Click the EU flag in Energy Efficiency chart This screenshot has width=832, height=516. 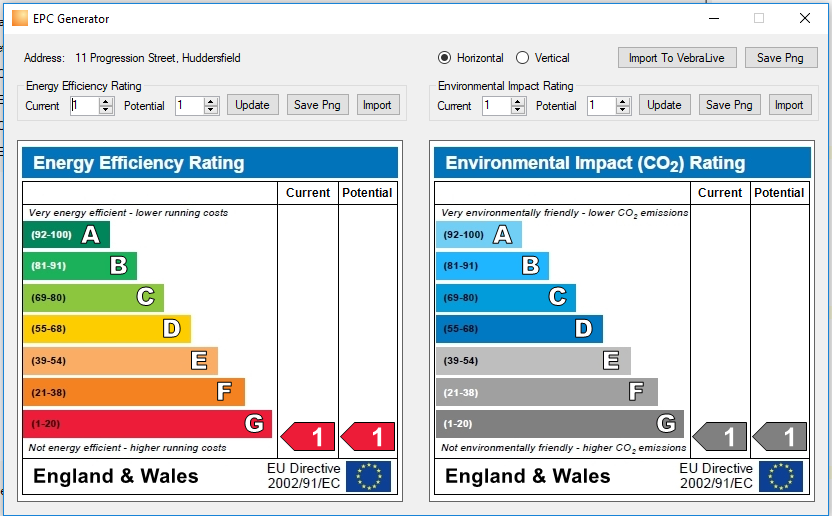(x=368, y=476)
